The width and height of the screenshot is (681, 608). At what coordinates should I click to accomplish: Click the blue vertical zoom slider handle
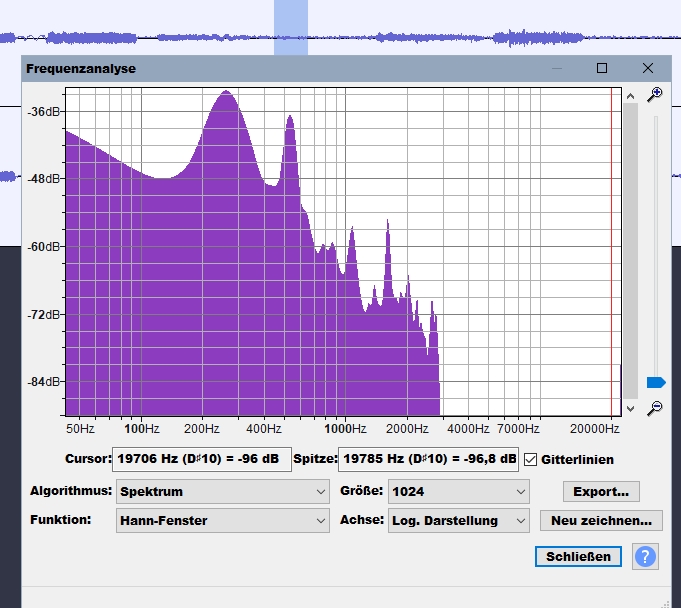click(x=656, y=382)
